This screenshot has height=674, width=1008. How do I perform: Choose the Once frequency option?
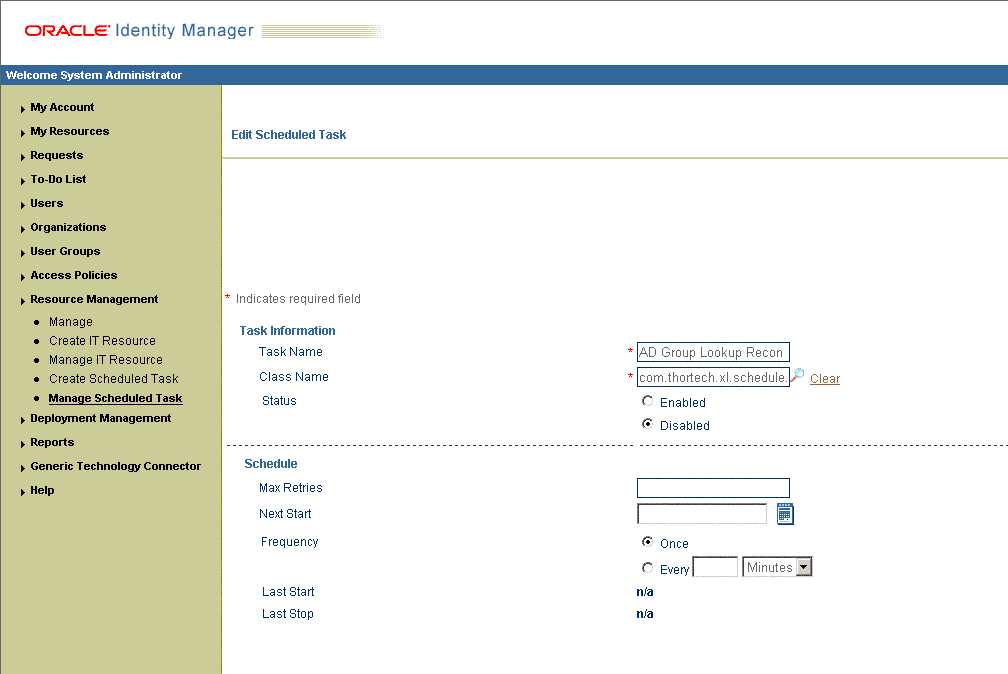647,542
